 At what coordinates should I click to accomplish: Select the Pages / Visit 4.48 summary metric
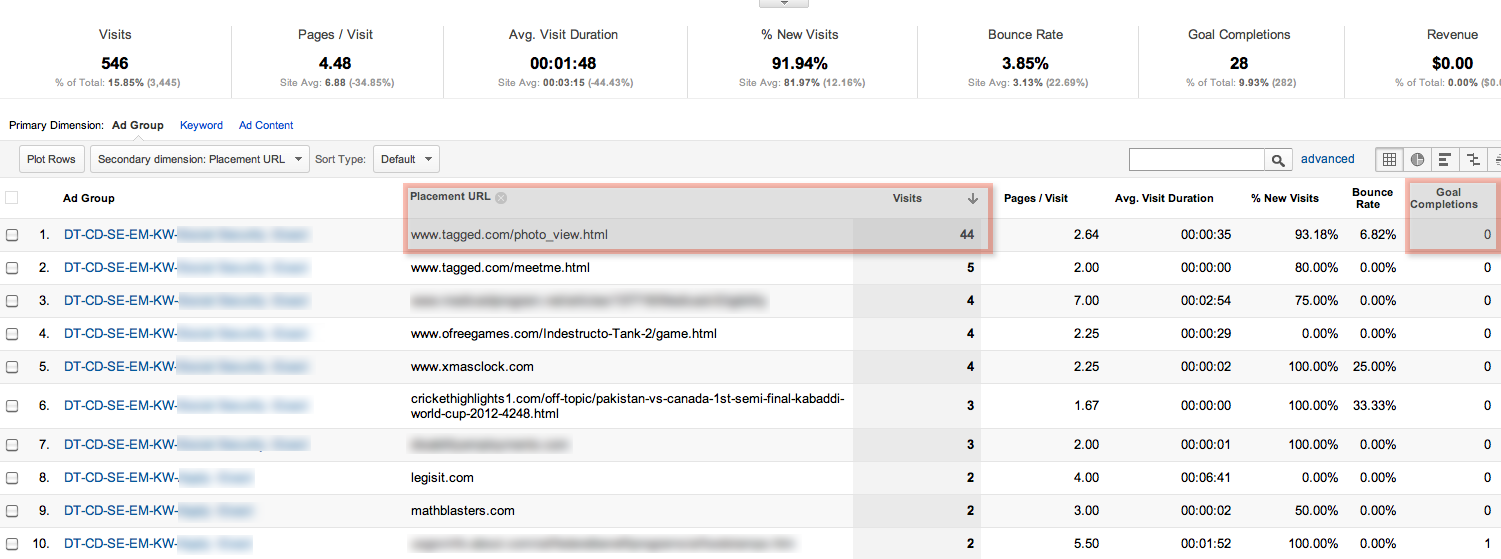click(335, 58)
